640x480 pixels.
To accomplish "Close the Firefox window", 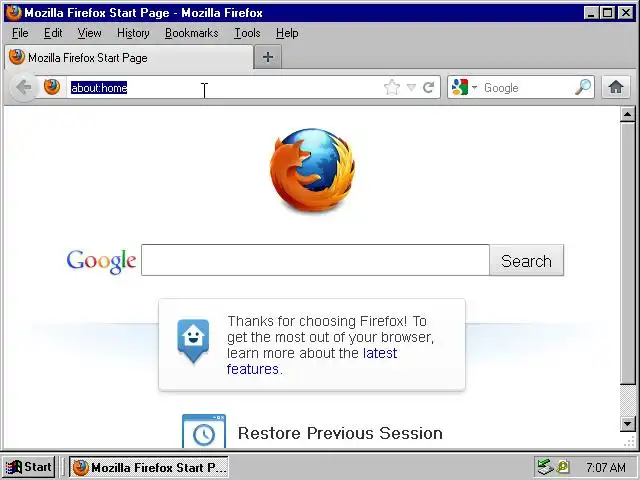I will (x=626, y=13).
